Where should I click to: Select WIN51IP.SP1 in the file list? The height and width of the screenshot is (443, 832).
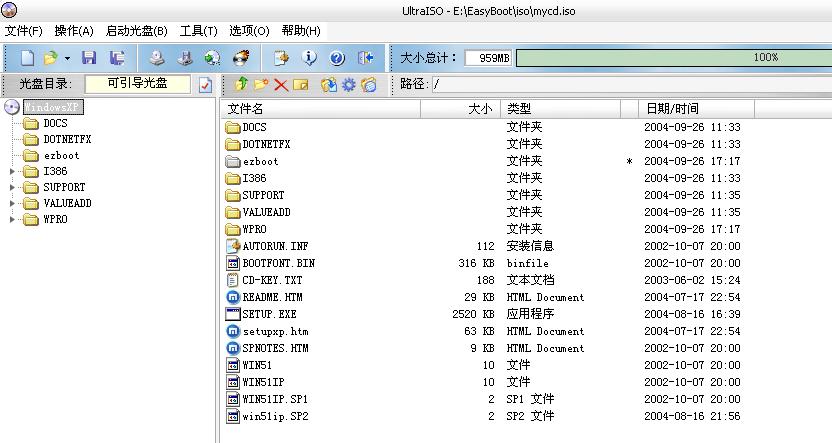point(267,399)
